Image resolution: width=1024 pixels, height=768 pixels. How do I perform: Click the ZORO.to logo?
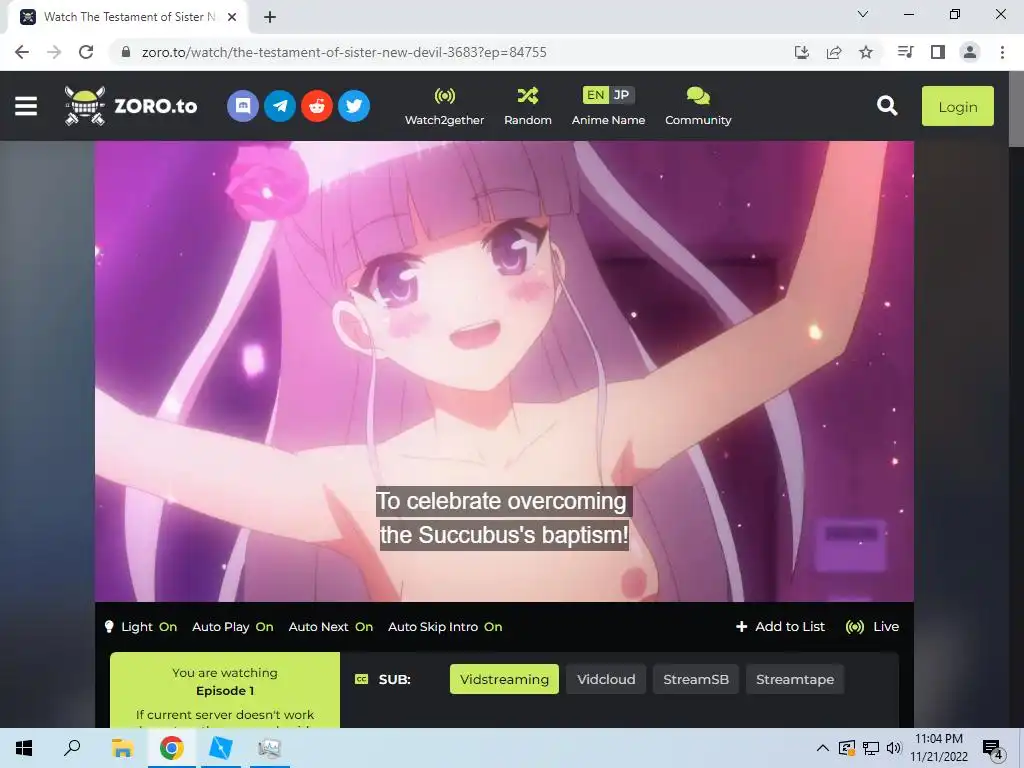131,106
